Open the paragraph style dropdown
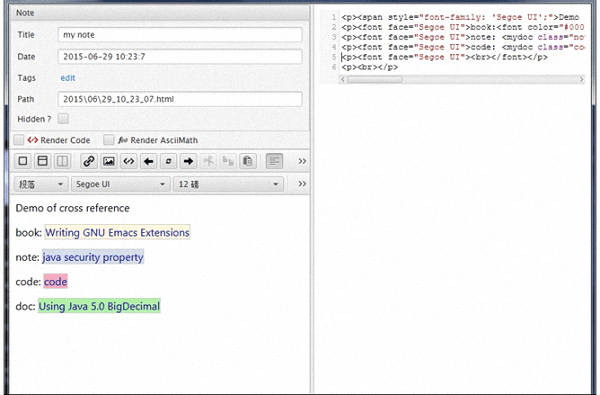Viewport: 600px width, 395px height. point(41,184)
